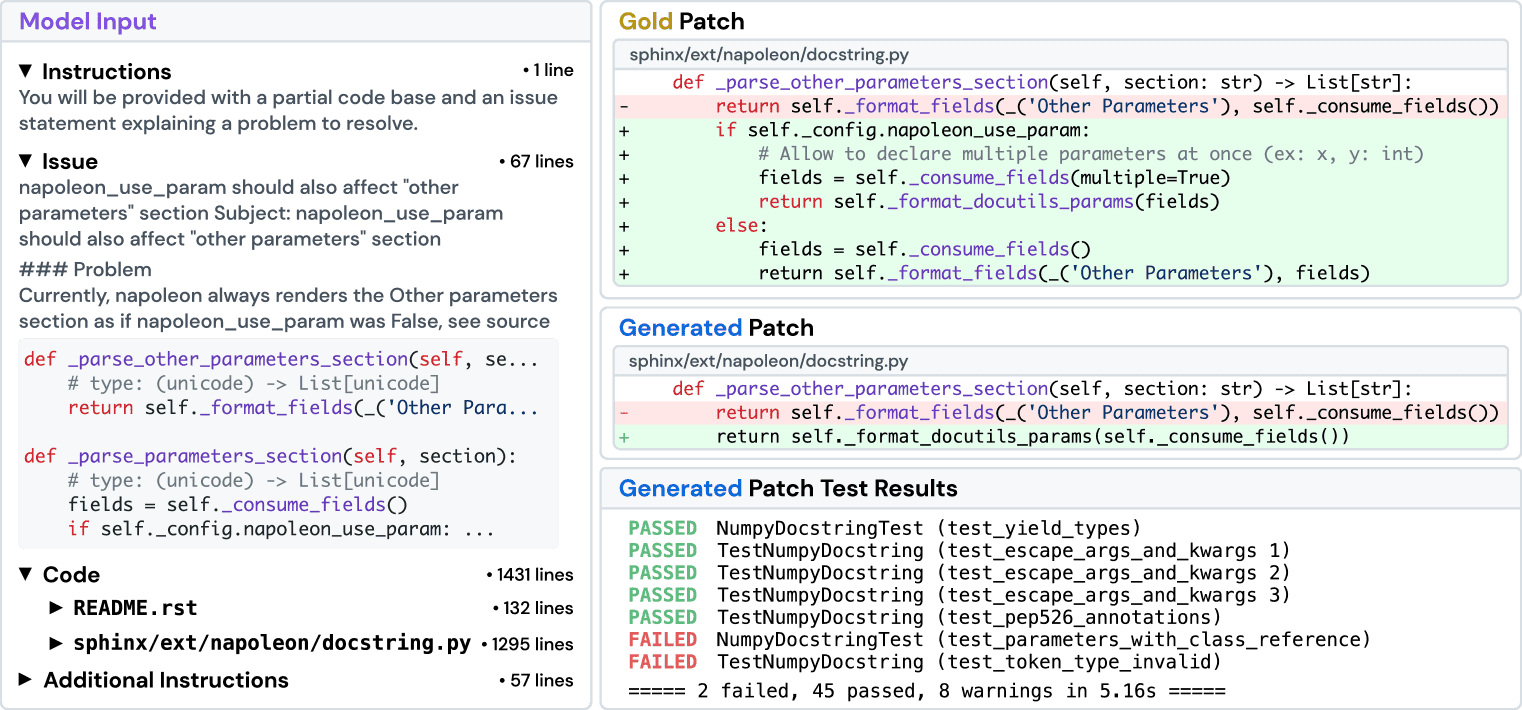1522x710 pixels.
Task: Click the code snippet box in Issue
Action: pyautogui.click(x=288, y=443)
